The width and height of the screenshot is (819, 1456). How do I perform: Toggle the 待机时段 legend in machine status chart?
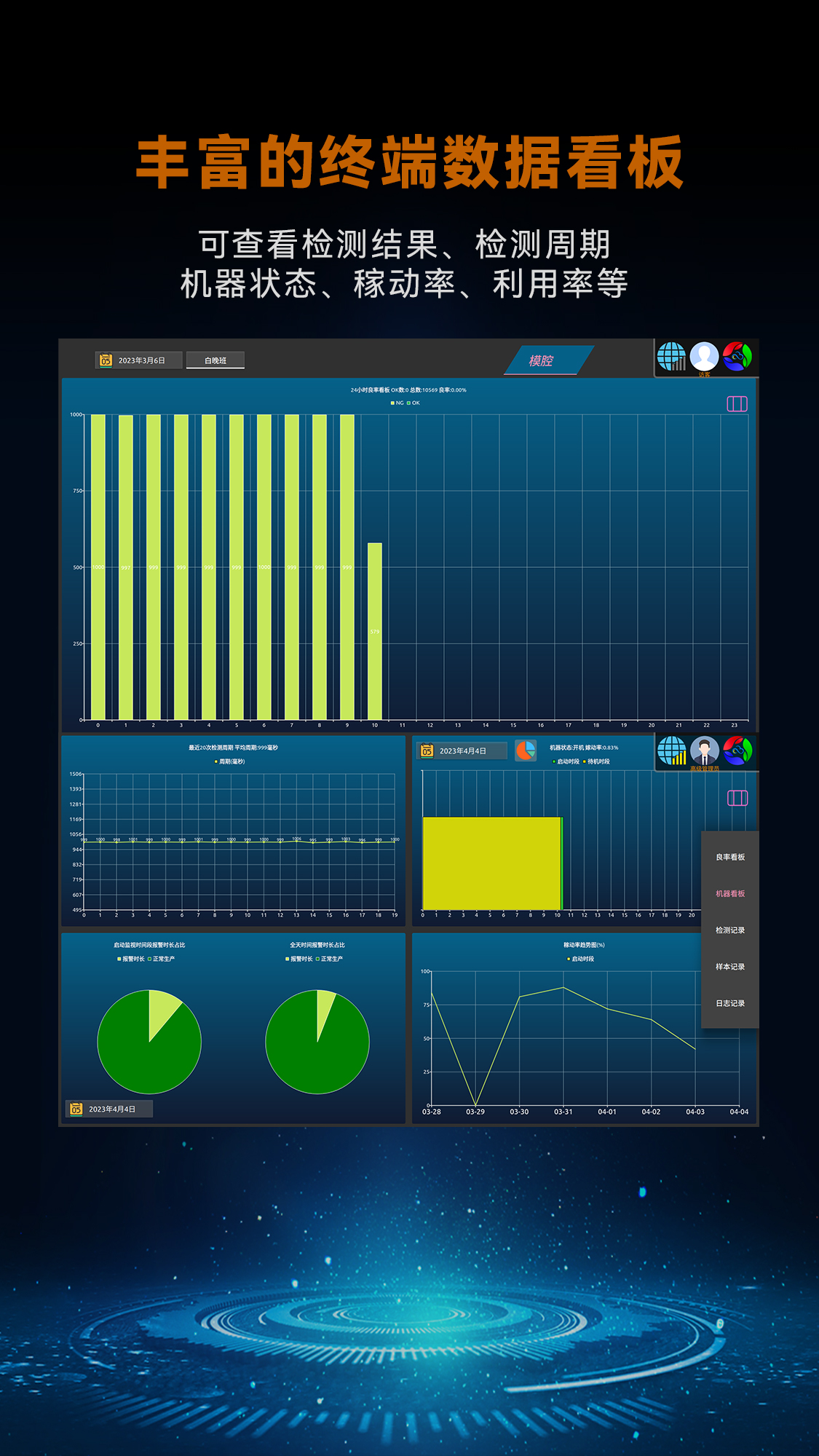pyautogui.click(x=597, y=761)
